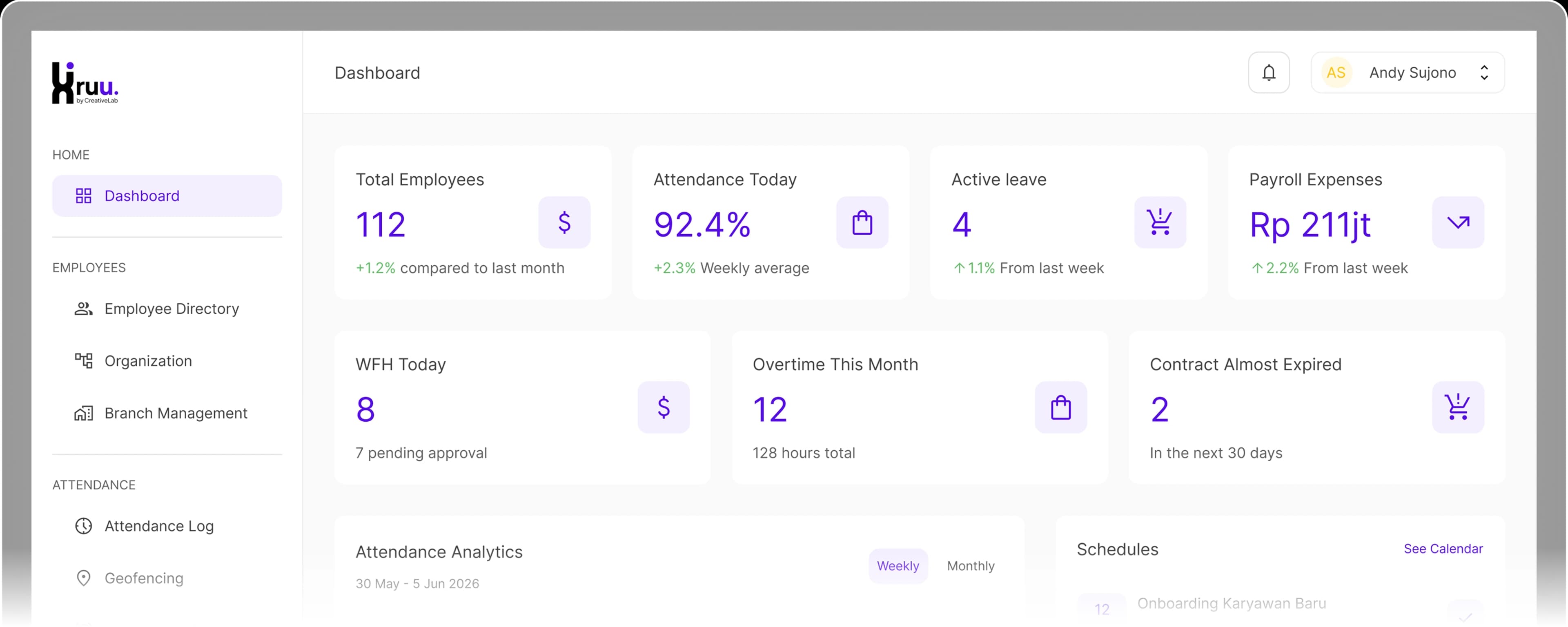Open the See Calendar link
The image size is (1568, 627).
coord(1443,549)
